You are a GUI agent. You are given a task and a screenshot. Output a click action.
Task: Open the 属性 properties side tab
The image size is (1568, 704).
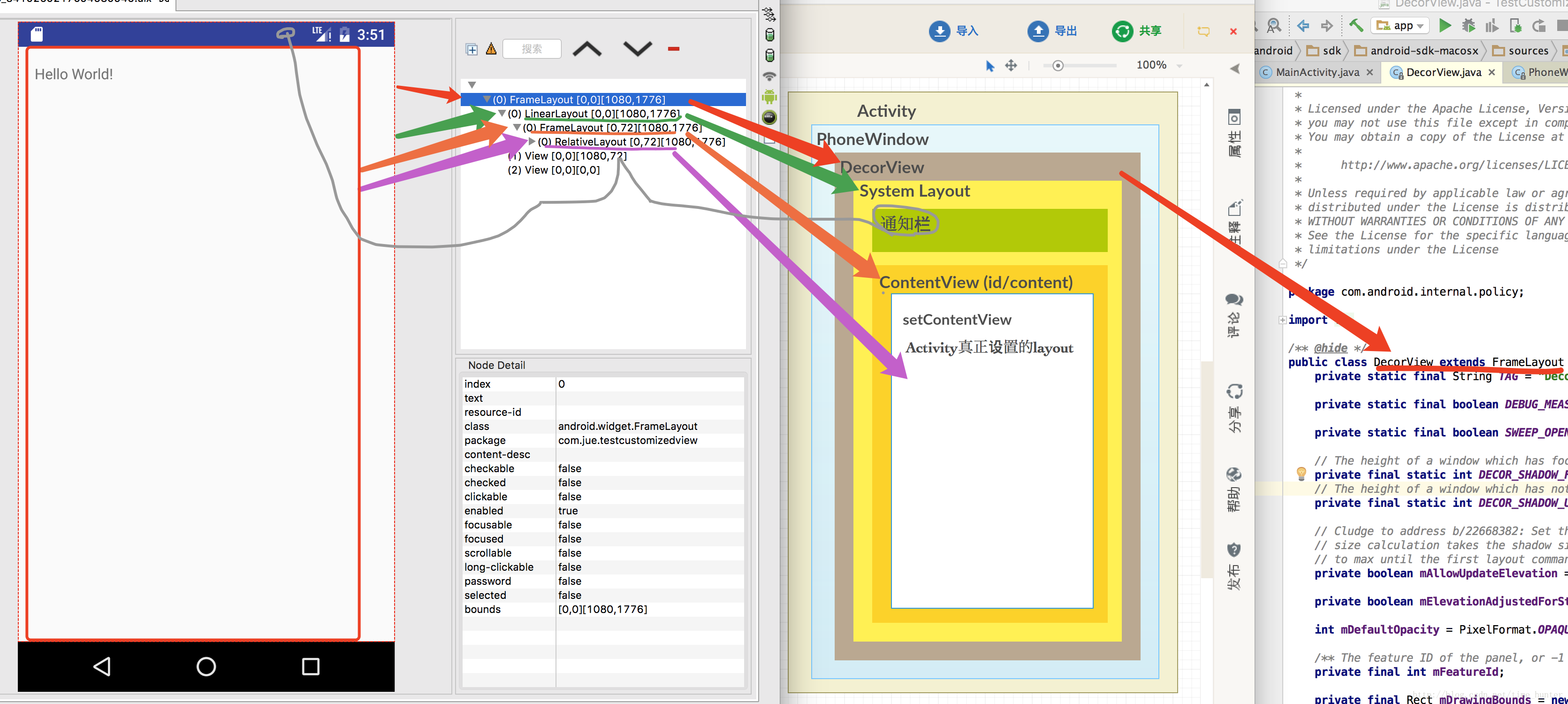pos(1234,133)
